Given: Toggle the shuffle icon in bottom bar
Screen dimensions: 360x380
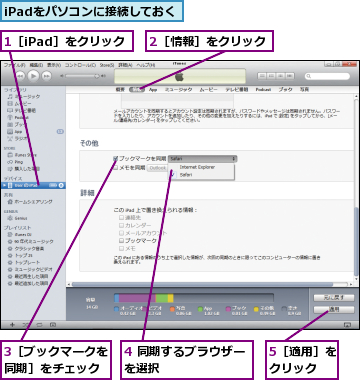Looking at the screenshot, I should (26, 324).
